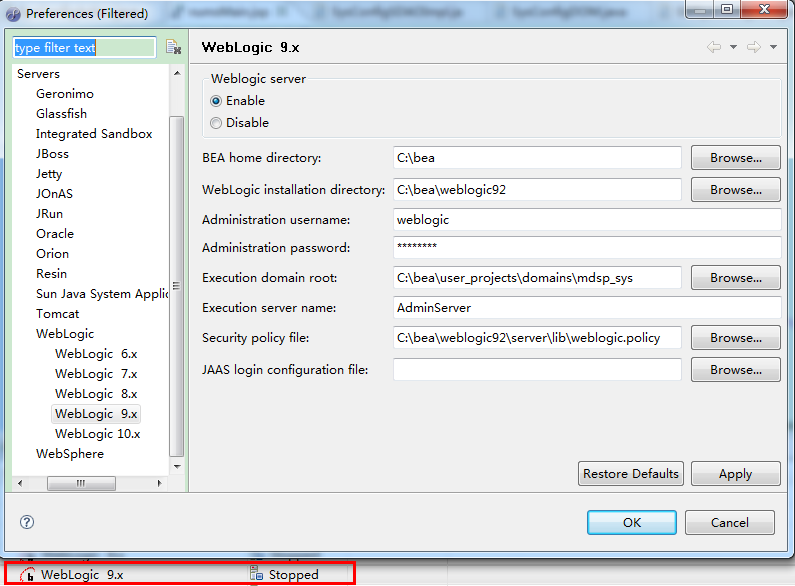Click the WebLogic installation directory field
This screenshot has width=795, height=586.
pyautogui.click(x=537, y=190)
